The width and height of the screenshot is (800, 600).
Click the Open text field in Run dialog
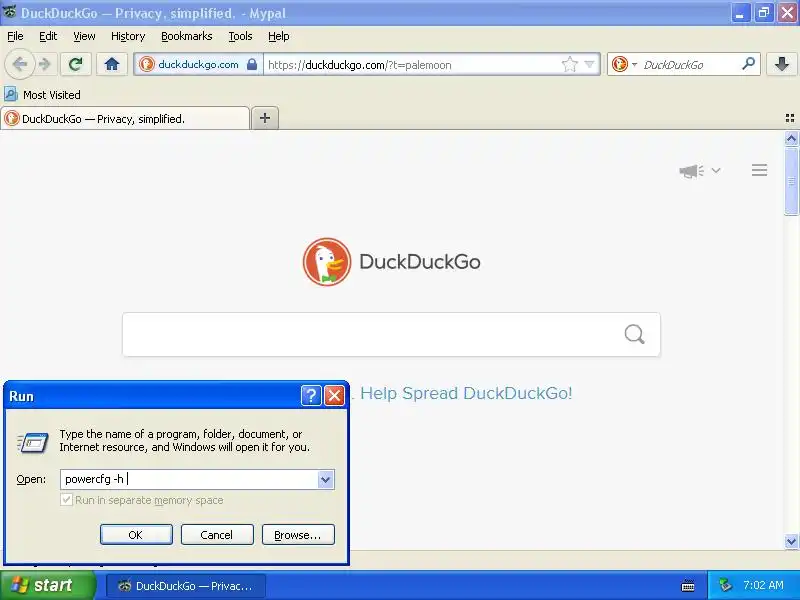click(189, 479)
